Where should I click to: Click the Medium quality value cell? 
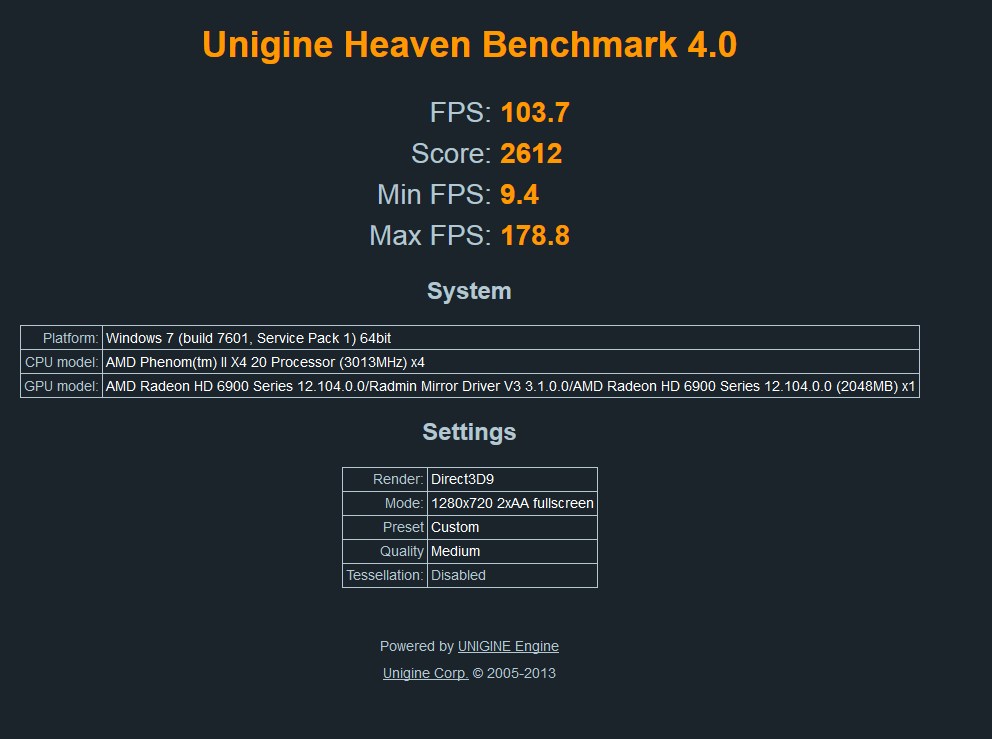click(512, 552)
